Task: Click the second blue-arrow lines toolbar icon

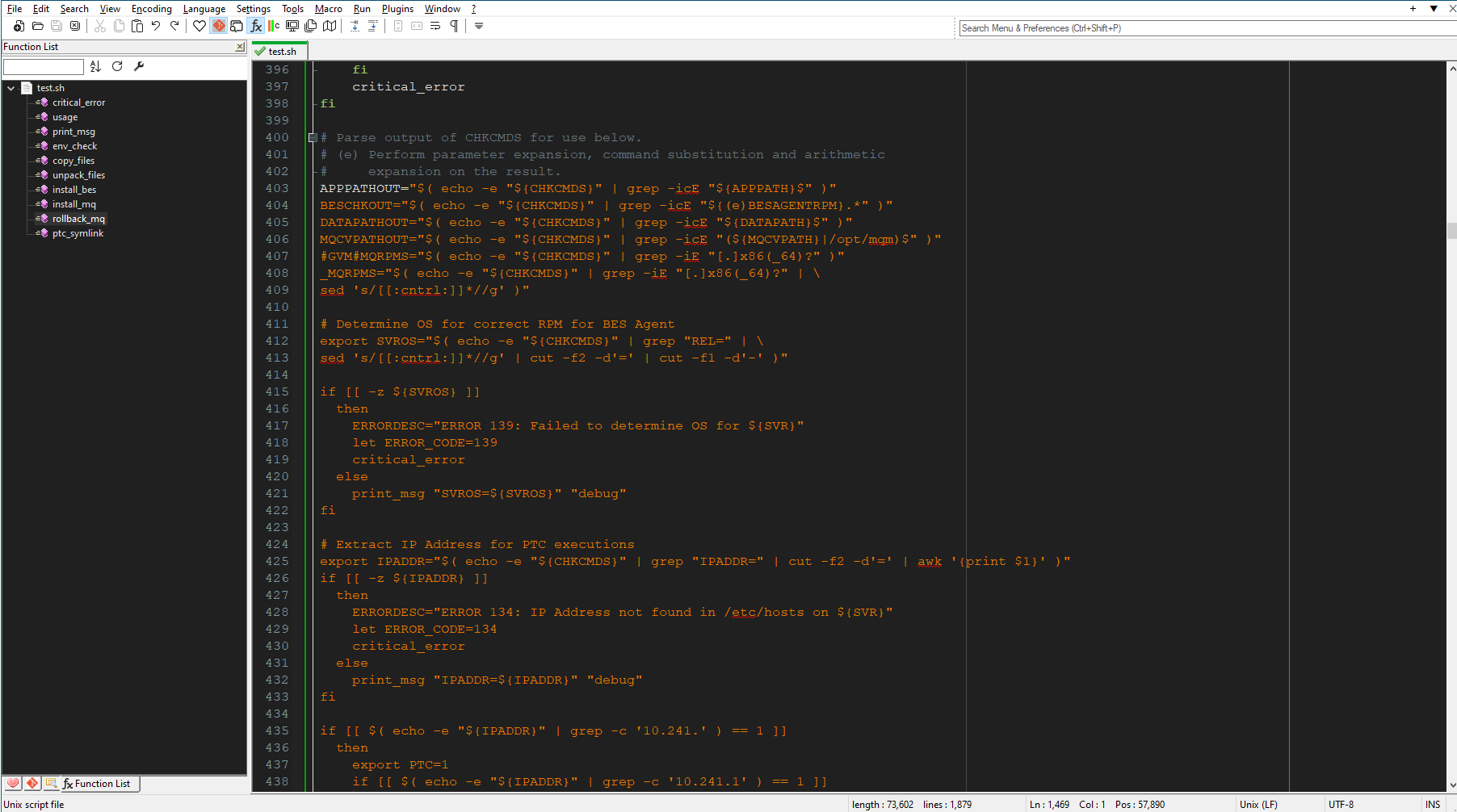Action: click(373, 27)
